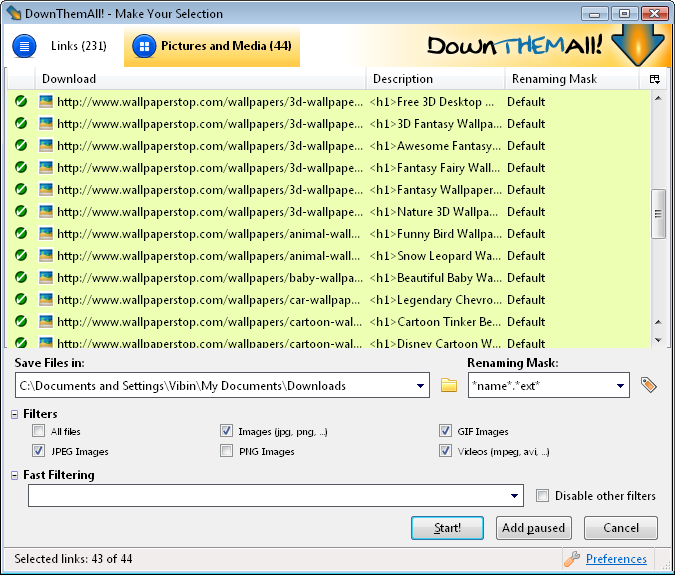Image resolution: width=675 pixels, height=575 pixels.
Task: Enable the PNG Images filter
Action: [226, 451]
